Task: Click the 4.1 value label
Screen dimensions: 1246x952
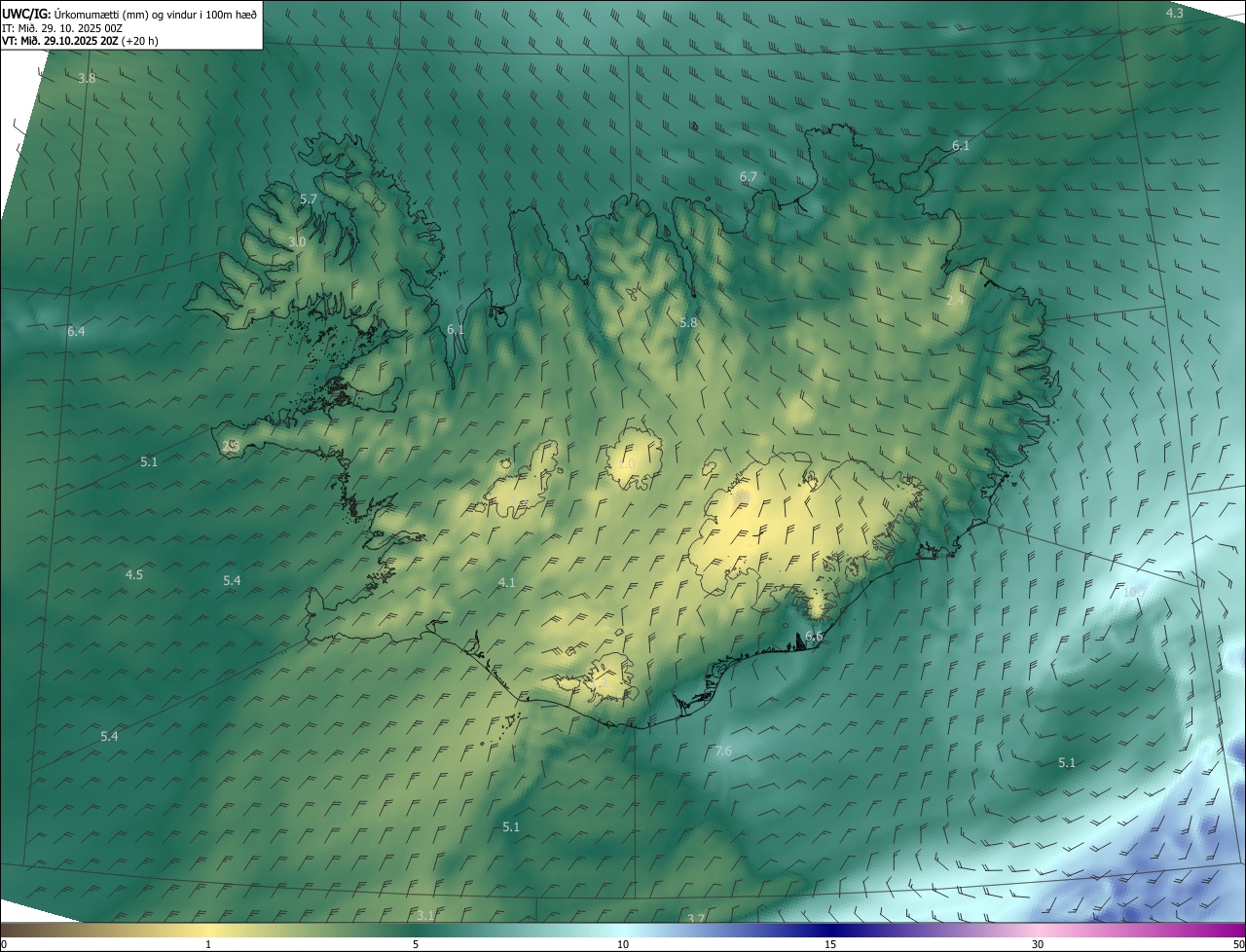Action: (506, 582)
